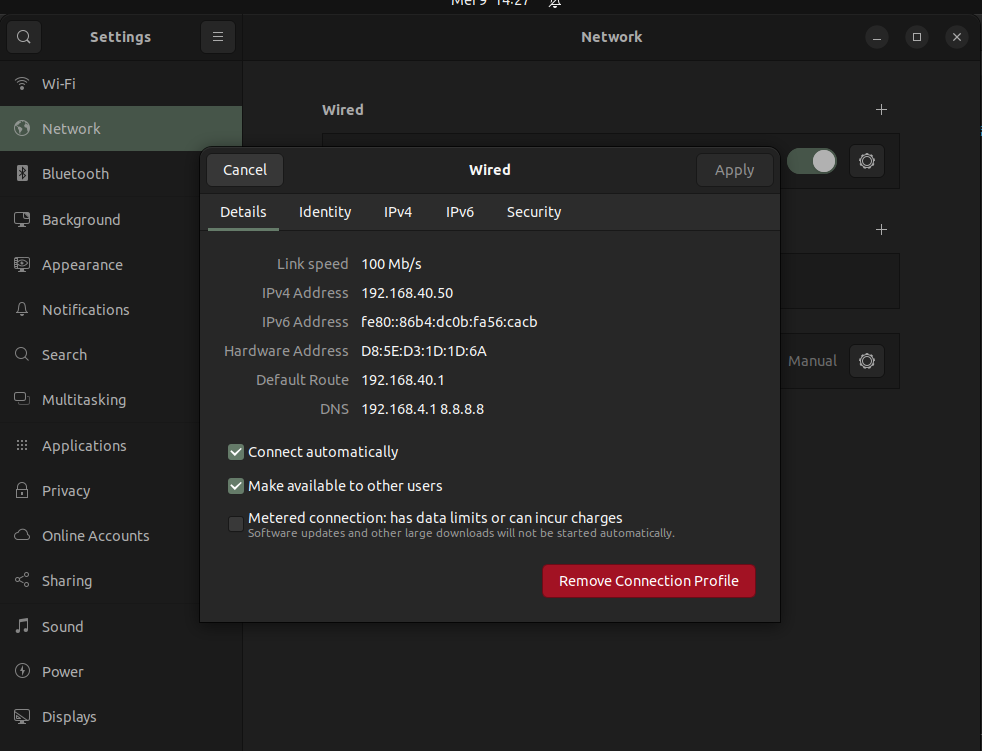Click the Cancel button

coord(245,170)
